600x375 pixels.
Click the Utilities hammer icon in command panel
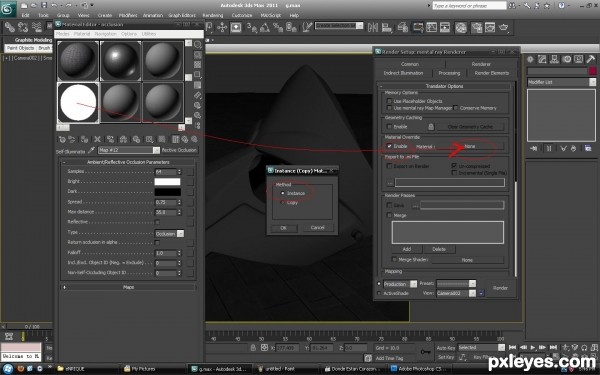[x=590, y=59]
